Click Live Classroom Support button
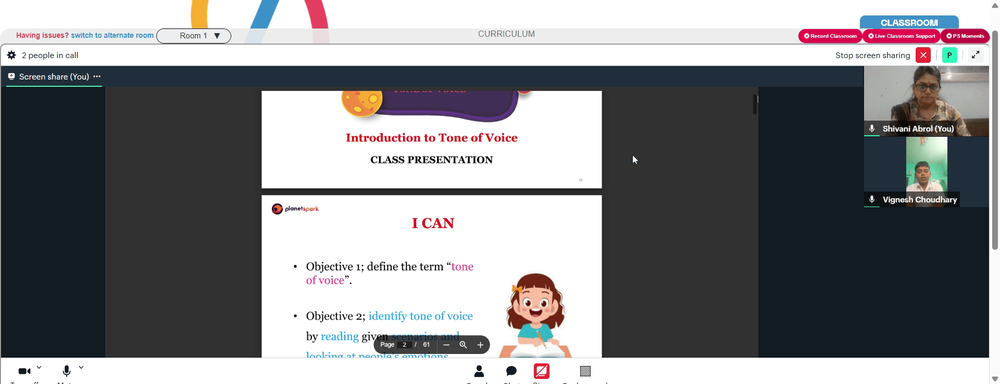The height and width of the screenshot is (384, 1000). pyautogui.click(x=901, y=36)
